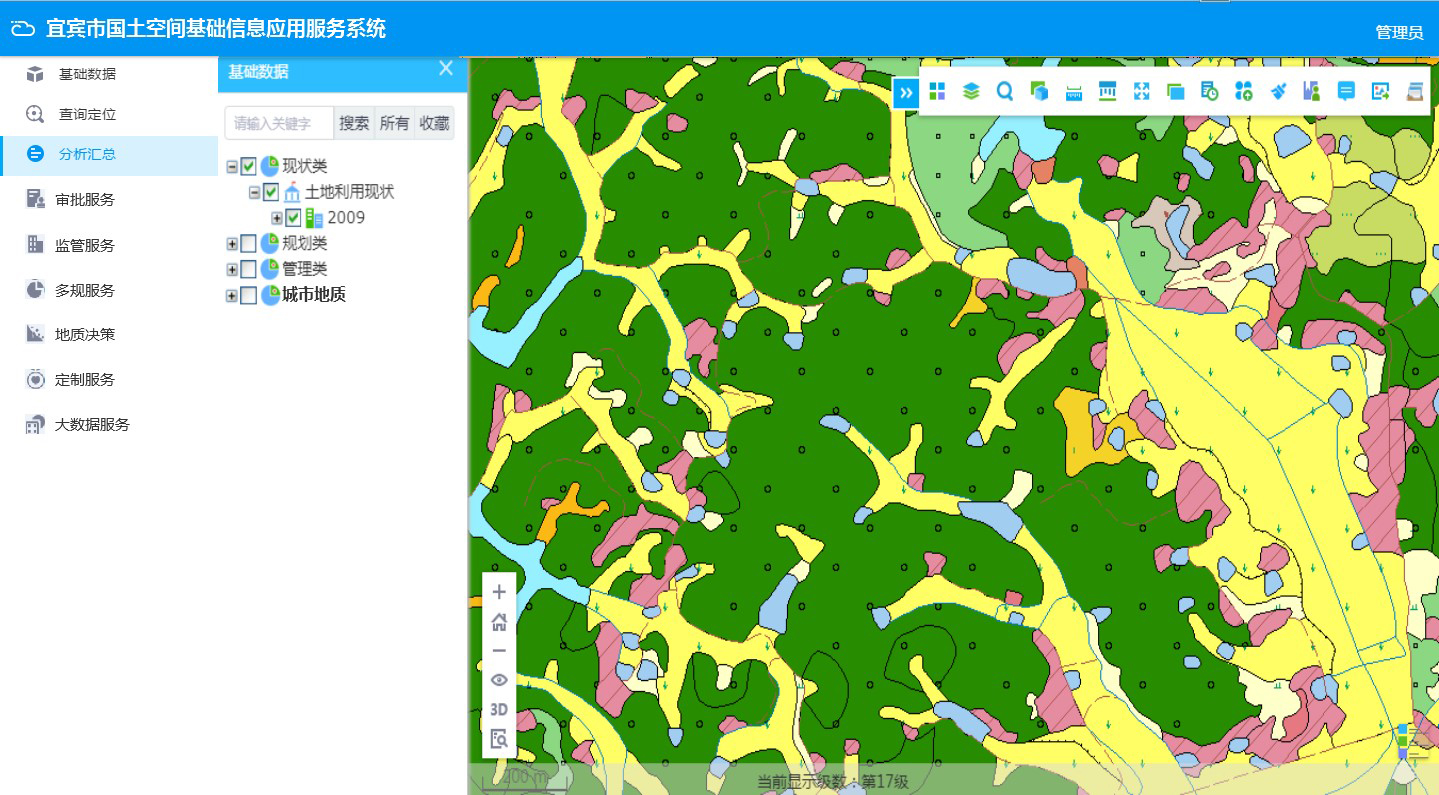Open 大数据服务 in the left sidebar
Viewport: 1439px width, 795px height.
(x=109, y=424)
